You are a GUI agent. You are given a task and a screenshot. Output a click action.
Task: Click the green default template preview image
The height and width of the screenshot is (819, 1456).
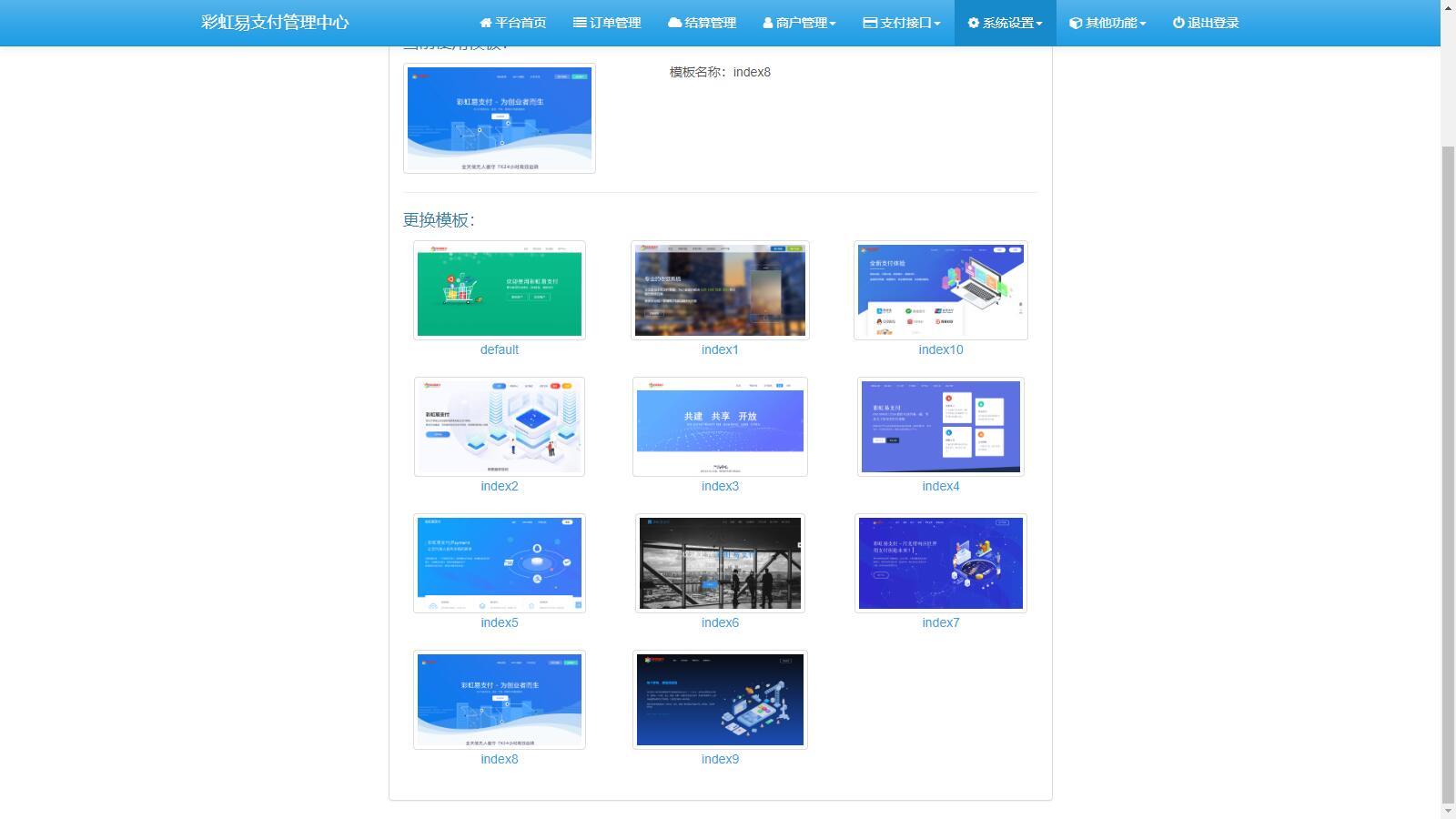pyautogui.click(x=499, y=289)
